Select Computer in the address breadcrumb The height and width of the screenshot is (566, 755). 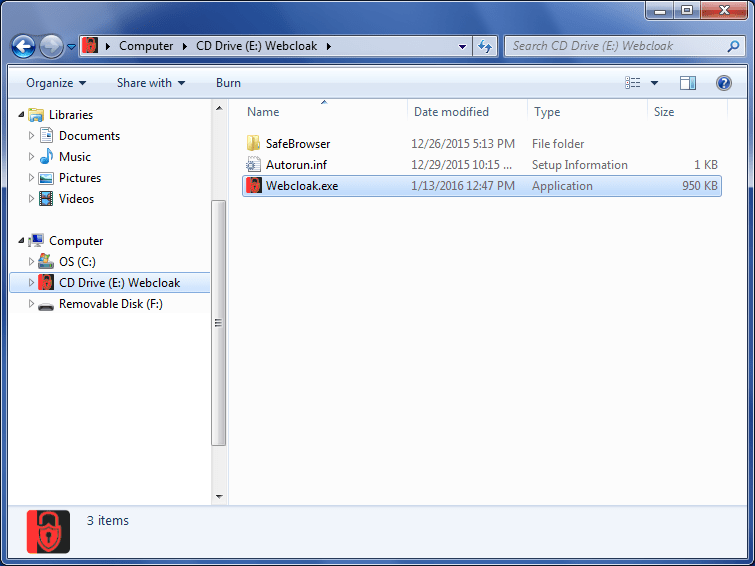(146, 46)
